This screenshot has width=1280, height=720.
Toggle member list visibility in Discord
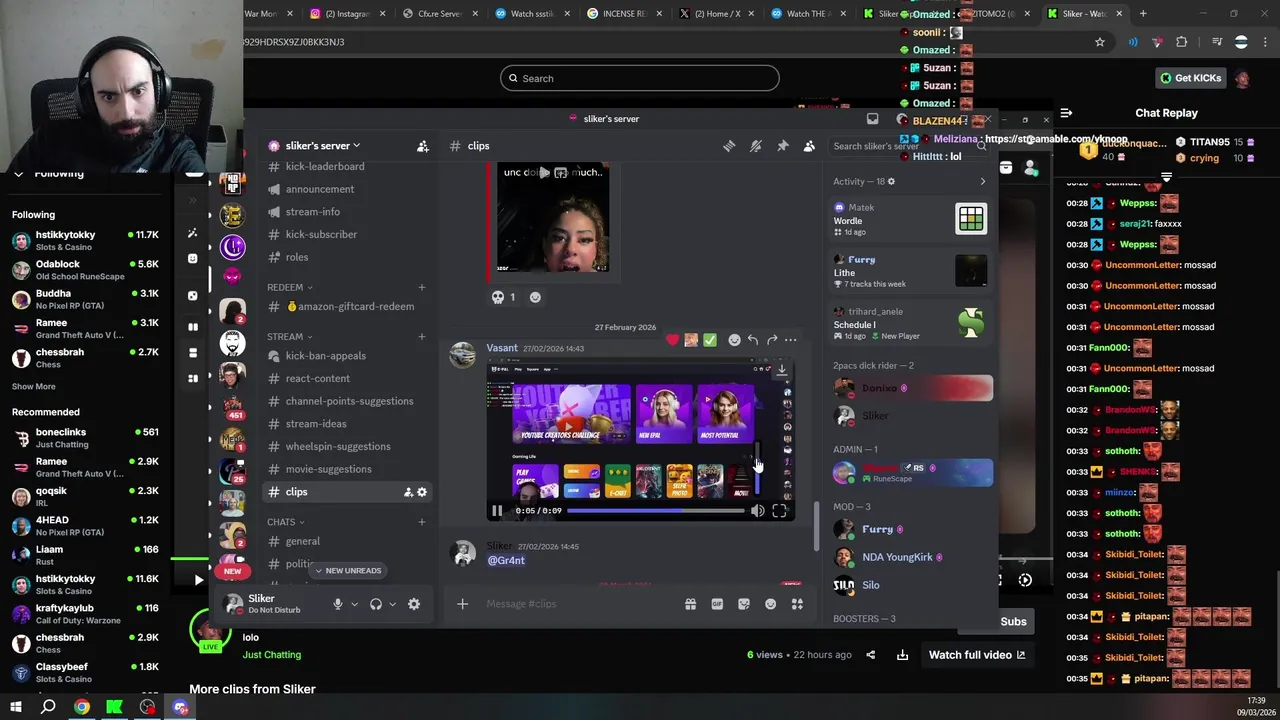[809, 146]
